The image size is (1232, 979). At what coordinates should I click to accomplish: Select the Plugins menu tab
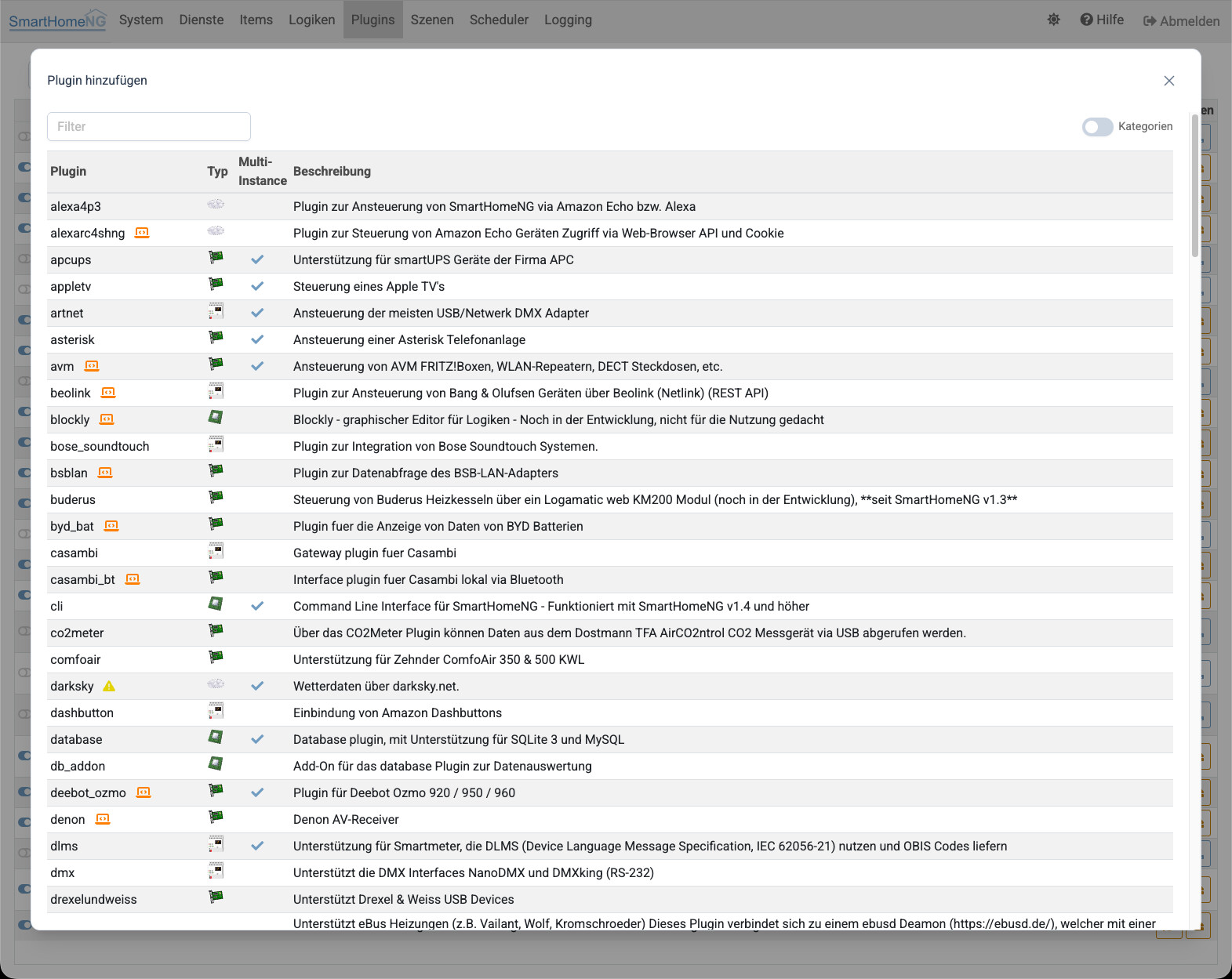pos(373,20)
